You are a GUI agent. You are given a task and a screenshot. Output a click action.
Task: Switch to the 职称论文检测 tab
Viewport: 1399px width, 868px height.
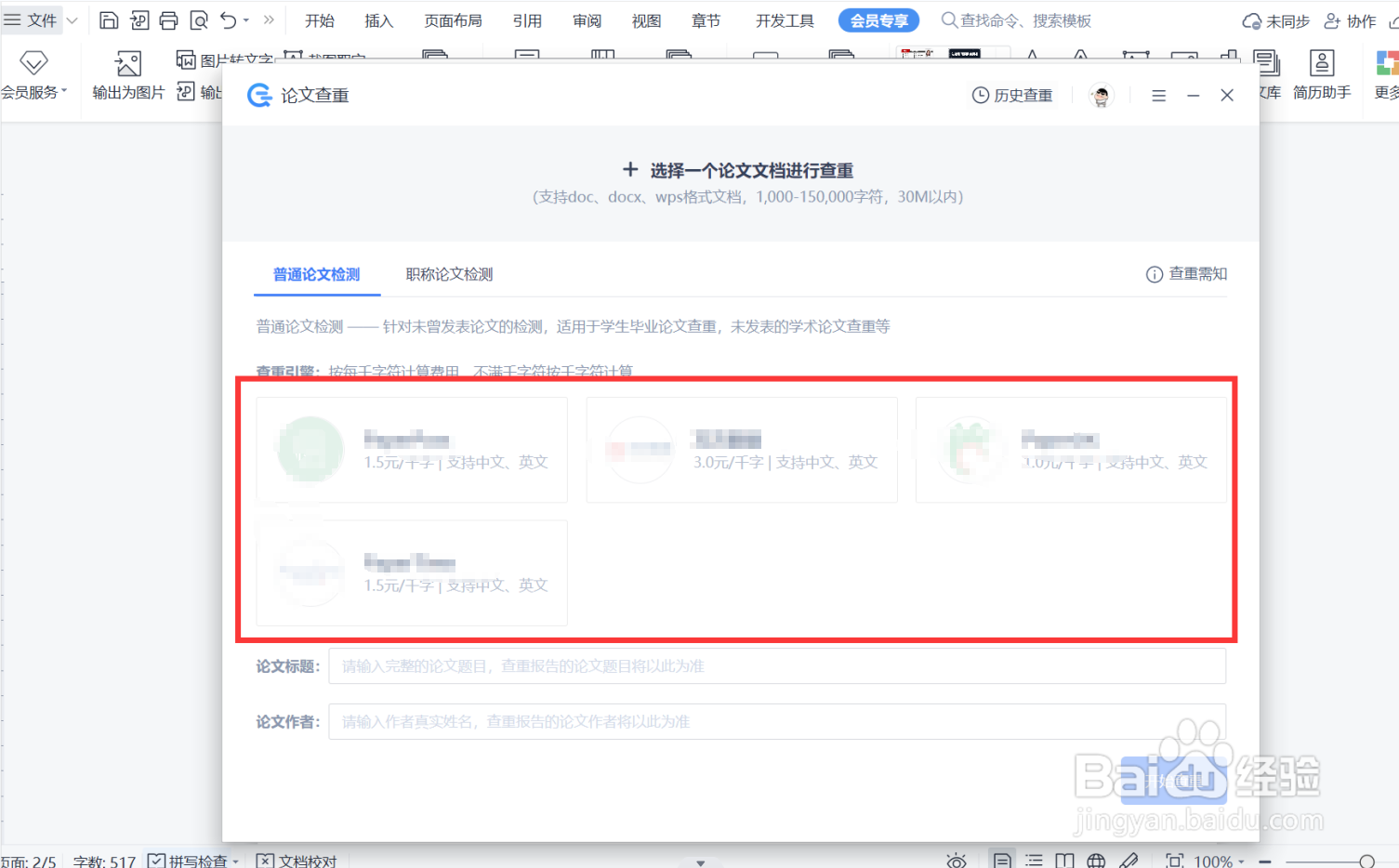(x=449, y=274)
